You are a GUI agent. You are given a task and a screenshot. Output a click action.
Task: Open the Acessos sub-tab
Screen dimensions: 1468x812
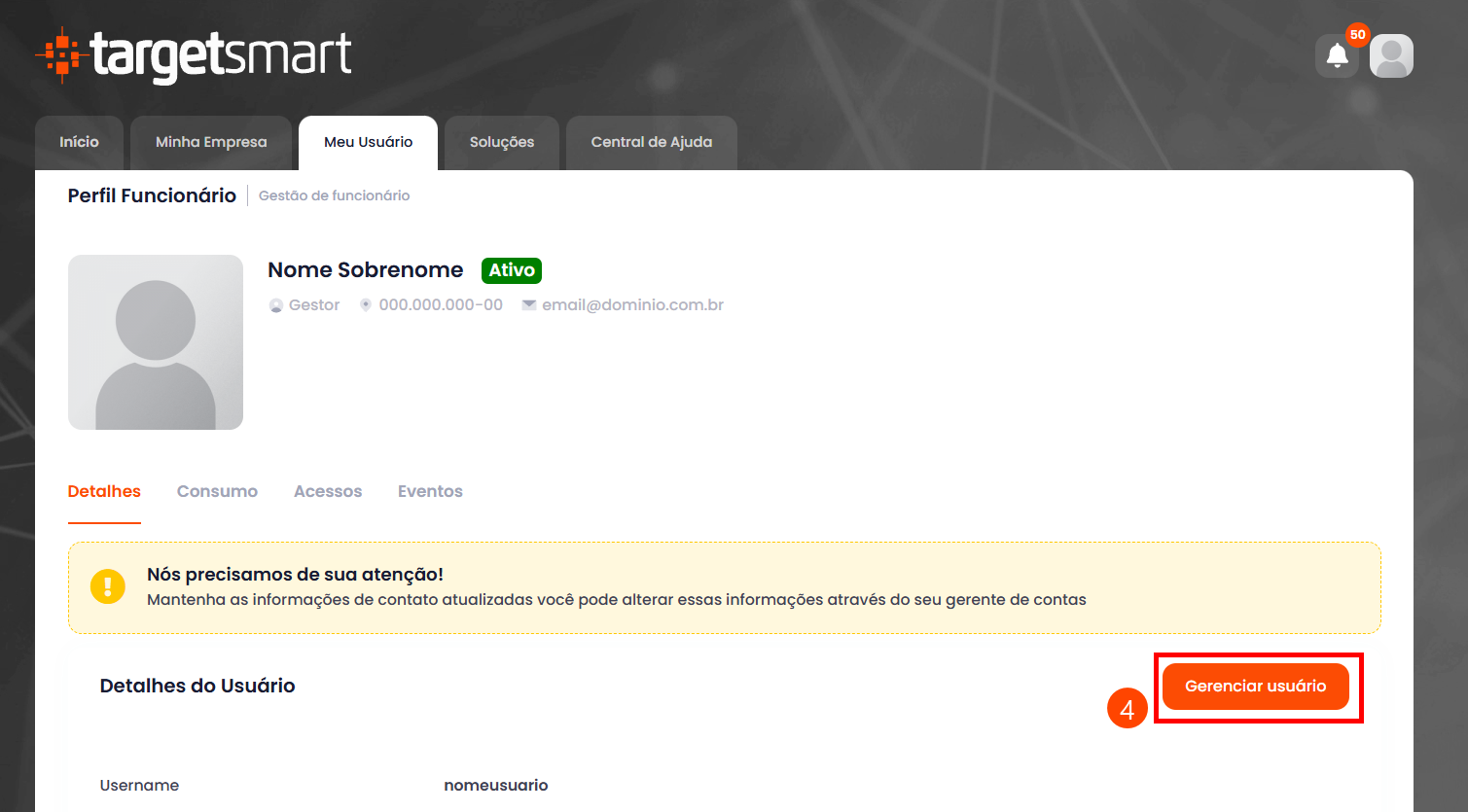click(328, 491)
